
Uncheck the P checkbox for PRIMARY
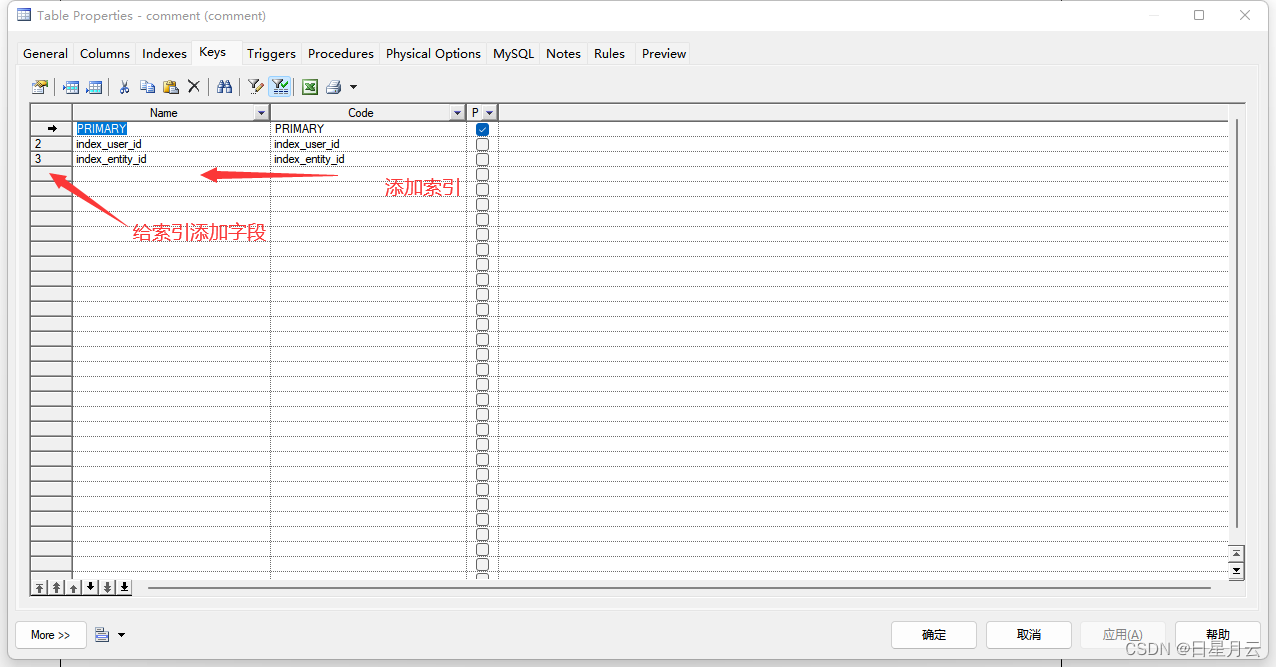tap(482, 129)
